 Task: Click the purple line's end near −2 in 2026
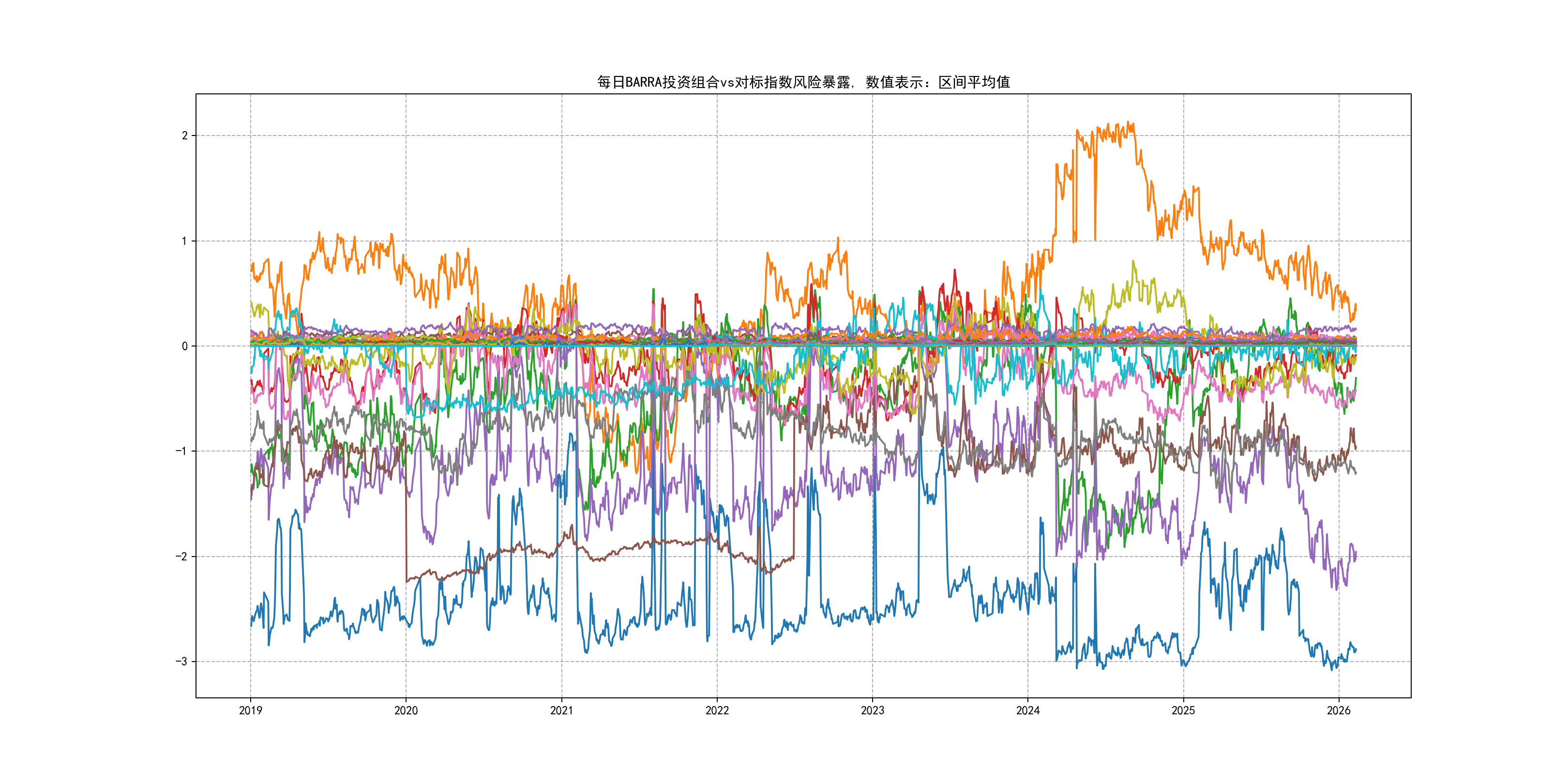[1356, 553]
